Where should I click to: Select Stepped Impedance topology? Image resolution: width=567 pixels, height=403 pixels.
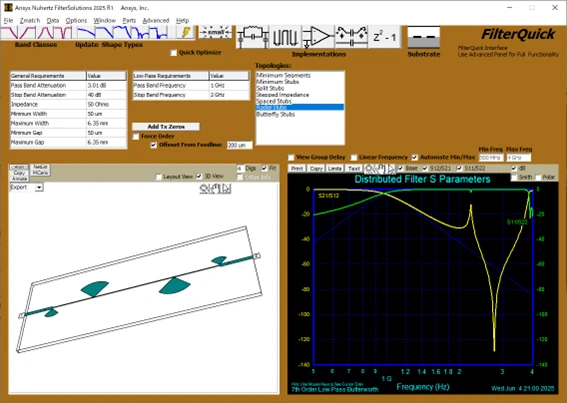click(282, 95)
